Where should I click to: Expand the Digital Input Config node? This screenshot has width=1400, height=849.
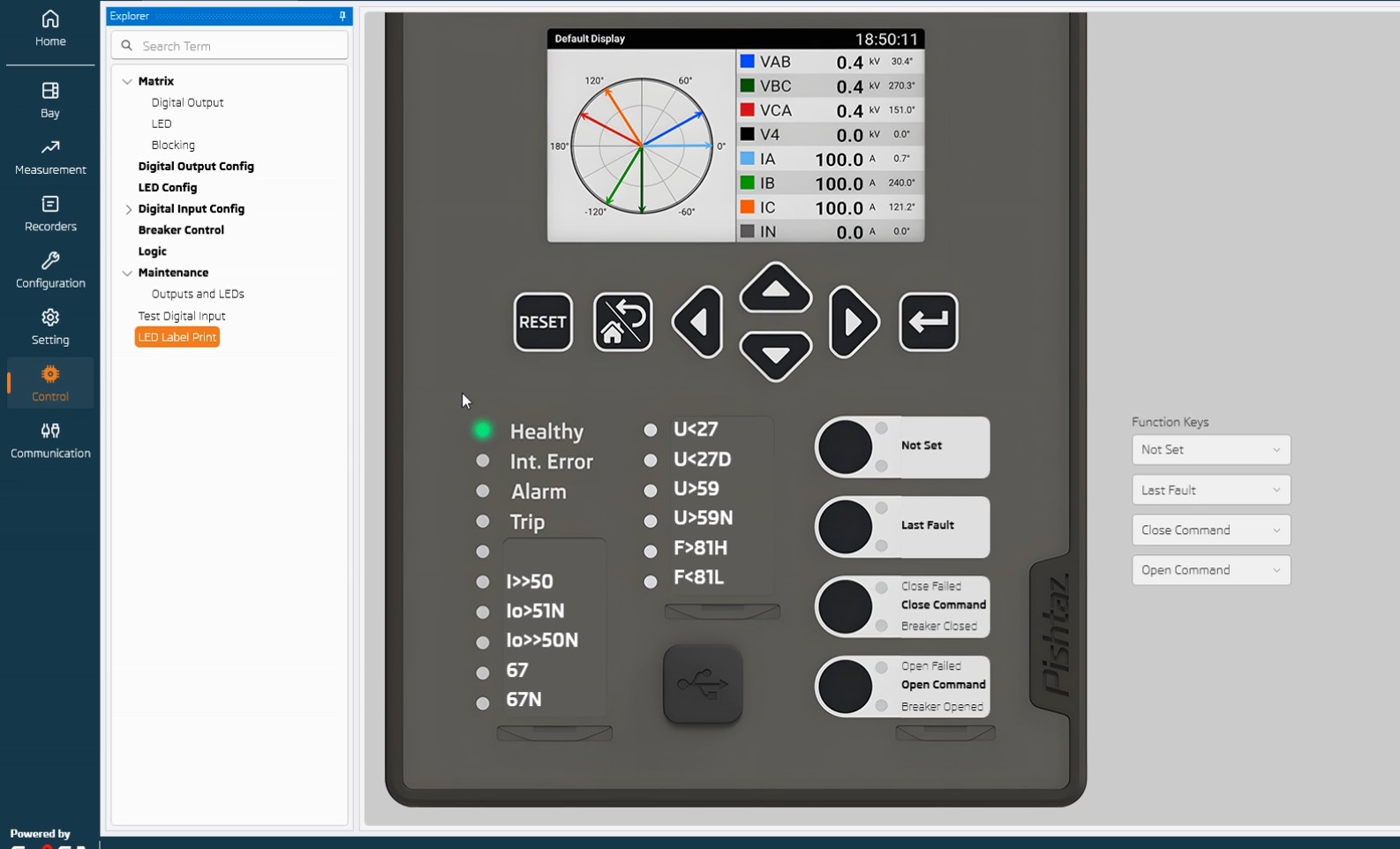128,209
